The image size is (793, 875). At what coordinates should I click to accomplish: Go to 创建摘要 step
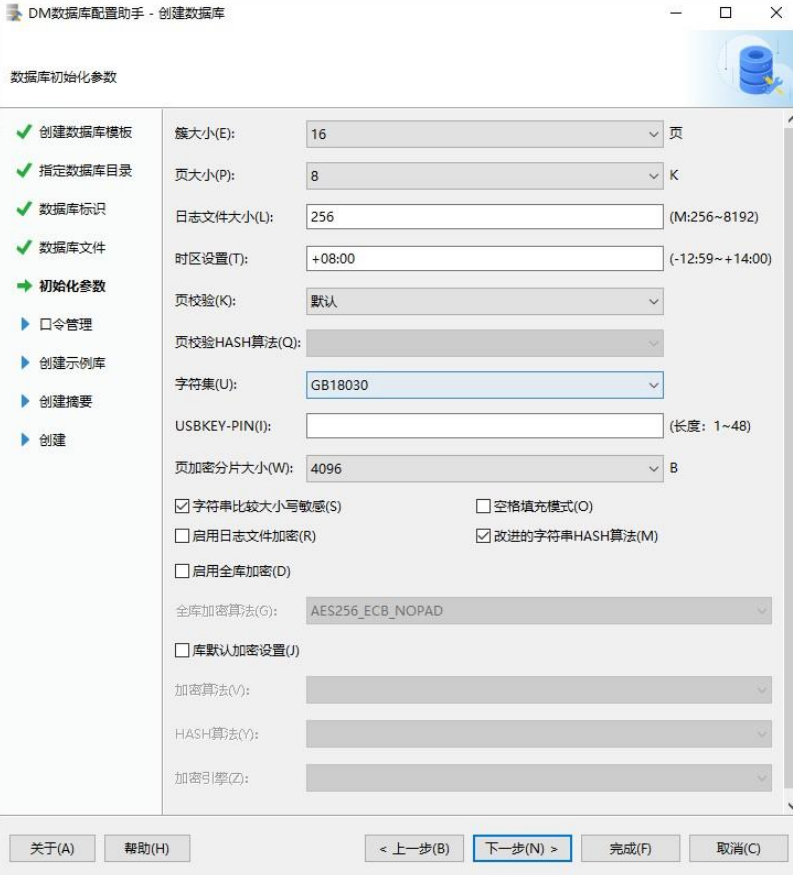pos(66,402)
